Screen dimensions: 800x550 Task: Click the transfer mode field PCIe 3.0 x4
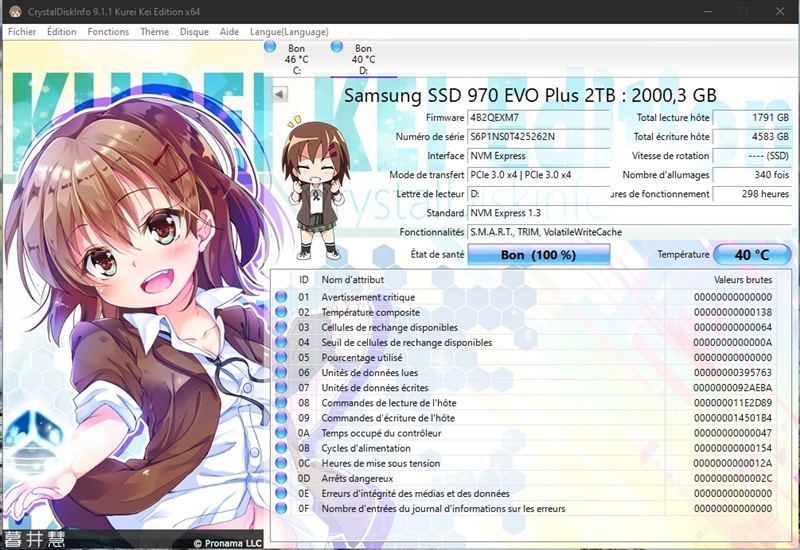[538, 174]
